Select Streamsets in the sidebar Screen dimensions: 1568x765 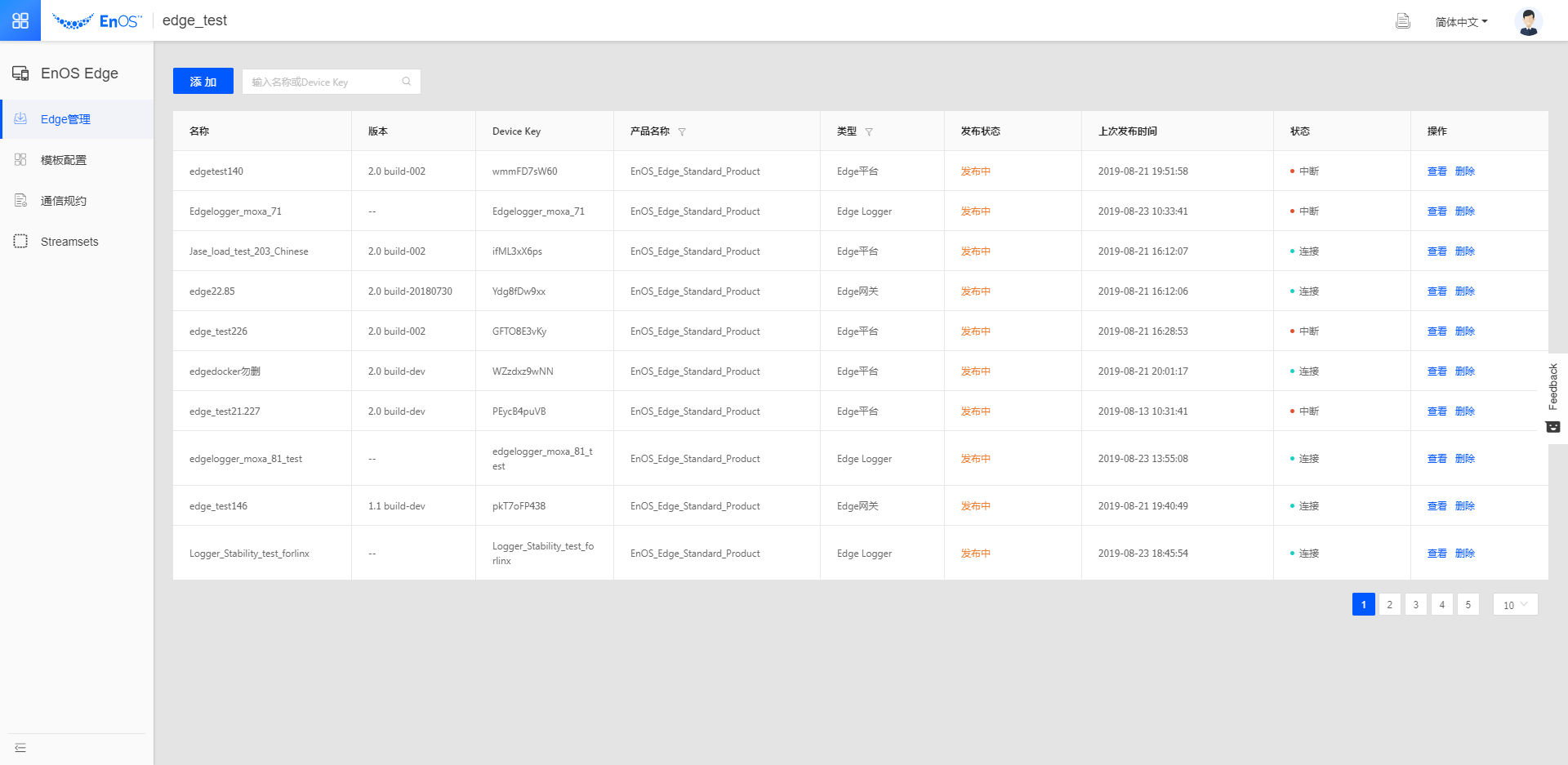69,242
